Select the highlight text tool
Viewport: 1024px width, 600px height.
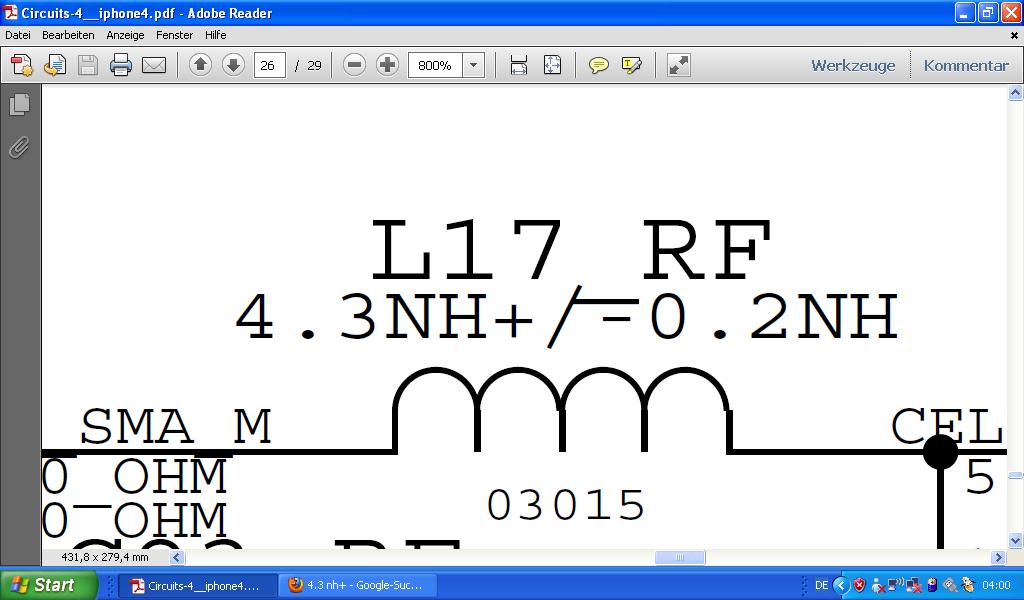coord(631,65)
